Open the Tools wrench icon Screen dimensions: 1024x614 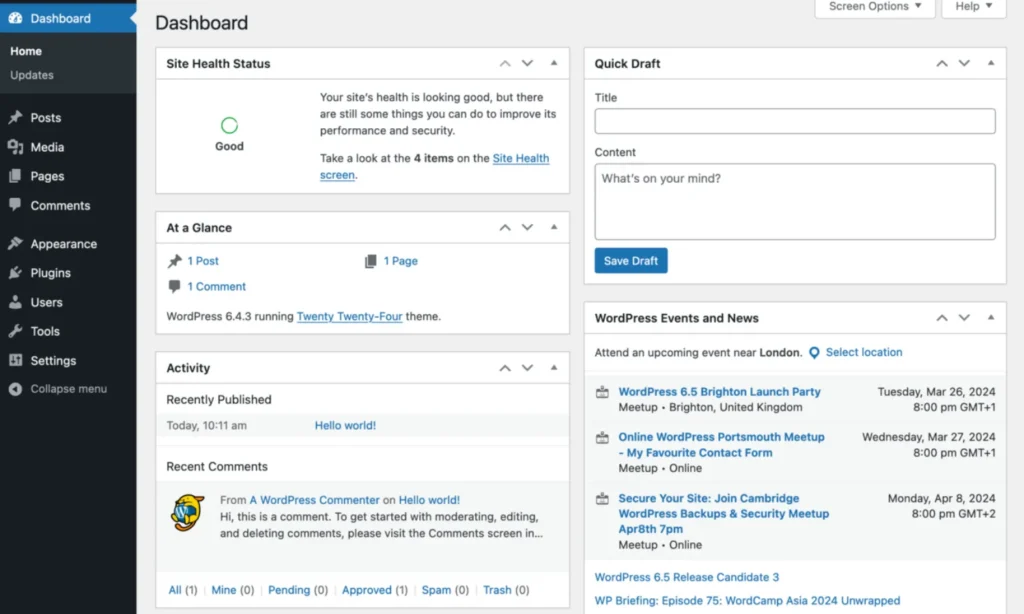click(15, 331)
